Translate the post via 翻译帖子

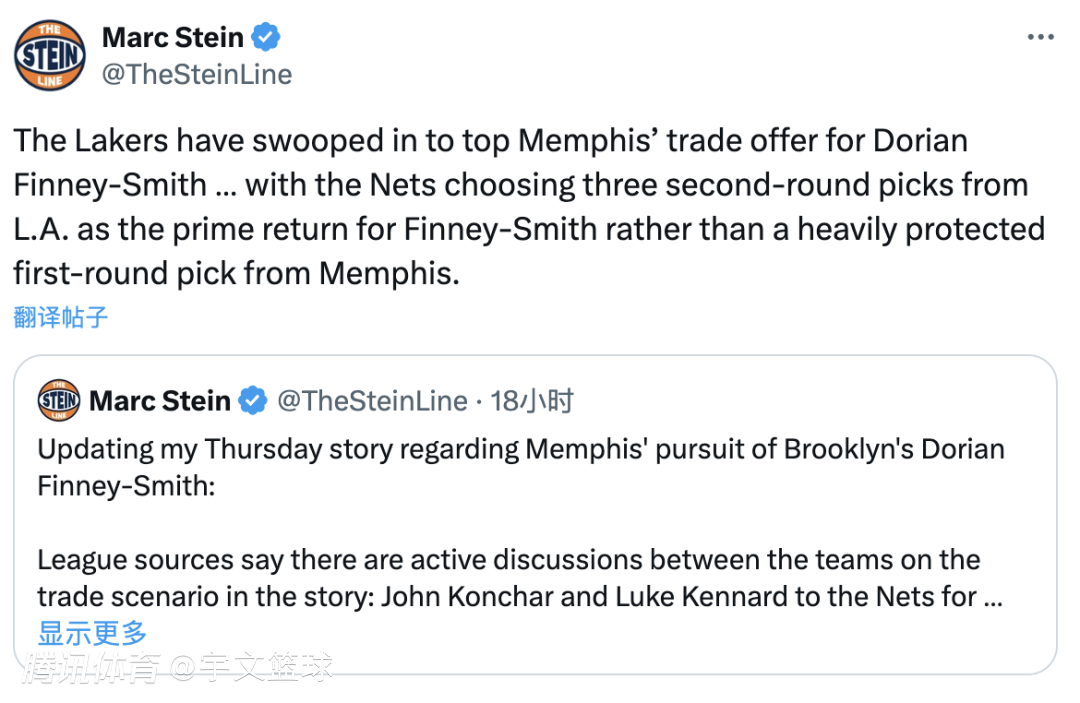pos(61,318)
